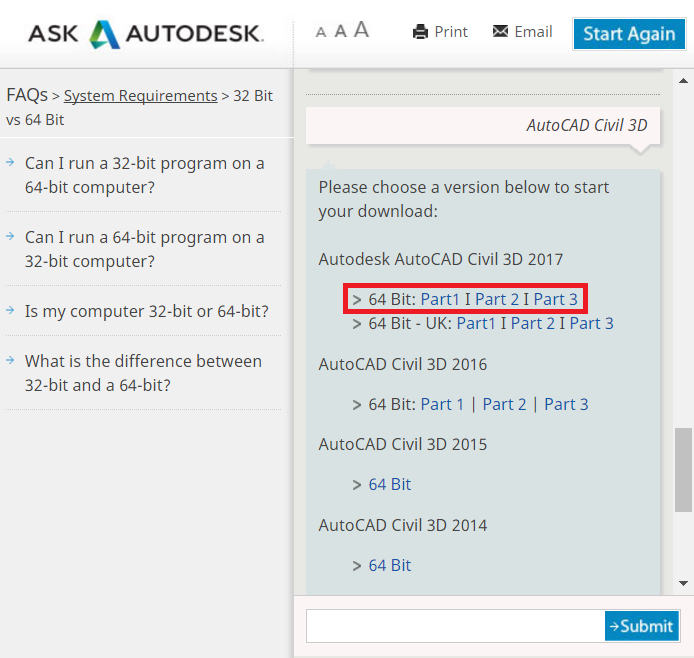
Task: Download Civil 3D 2017 64 Bit Part1
Action: pyautogui.click(x=440, y=299)
